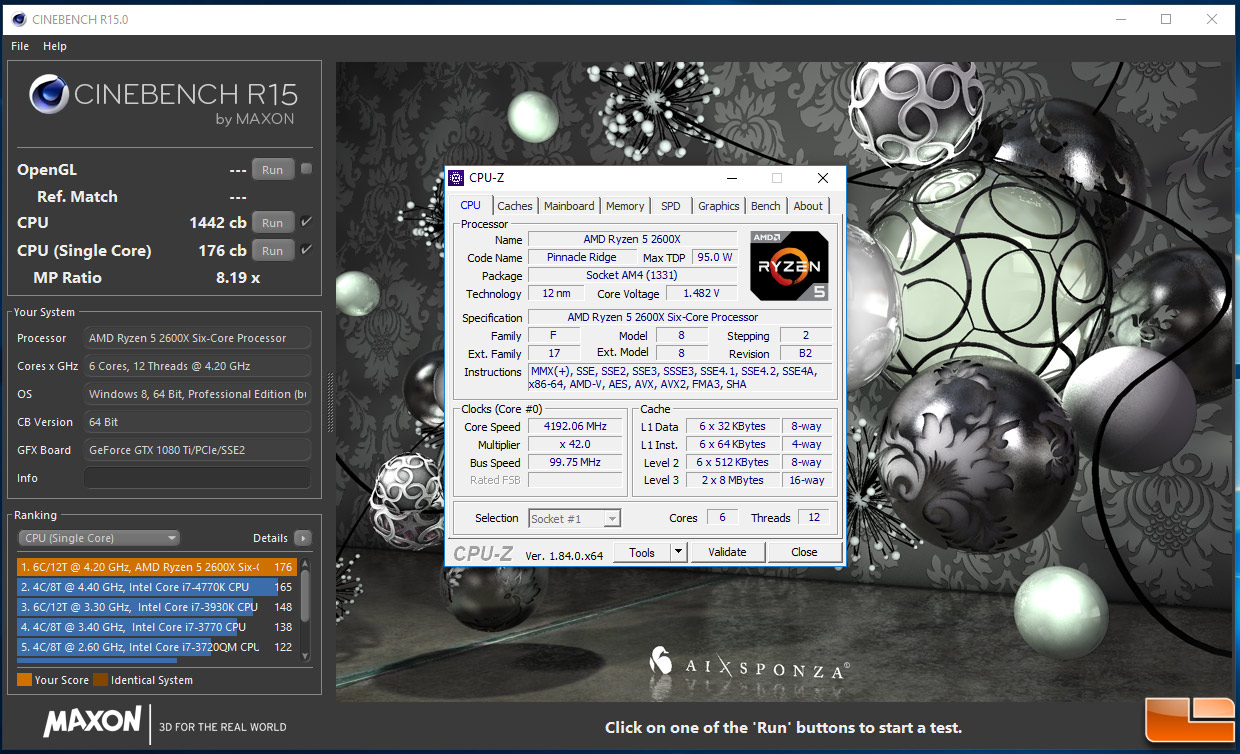This screenshot has width=1240, height=754.
Task: Select ranking row 'AMD Ryzen 5 2600X Six-'
Action: point(157,567)
